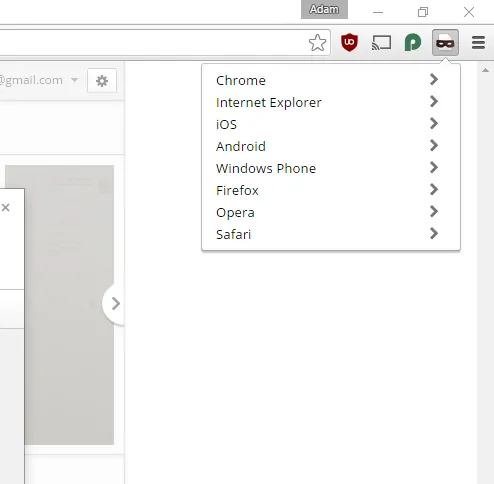Open Chrome's hamburger menu
The width and height of the screenshot is (494, 484).
coord(478,43)
